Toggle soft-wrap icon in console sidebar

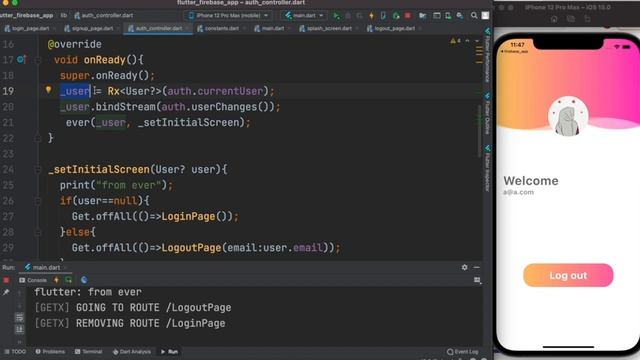pyautogui.click(x=19, y=318)
